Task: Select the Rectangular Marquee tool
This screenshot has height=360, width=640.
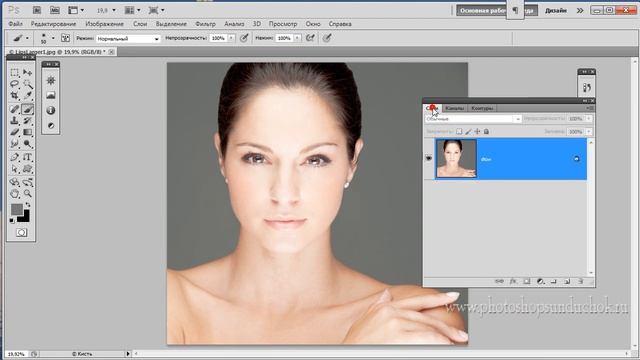Action: click(15, 73)
